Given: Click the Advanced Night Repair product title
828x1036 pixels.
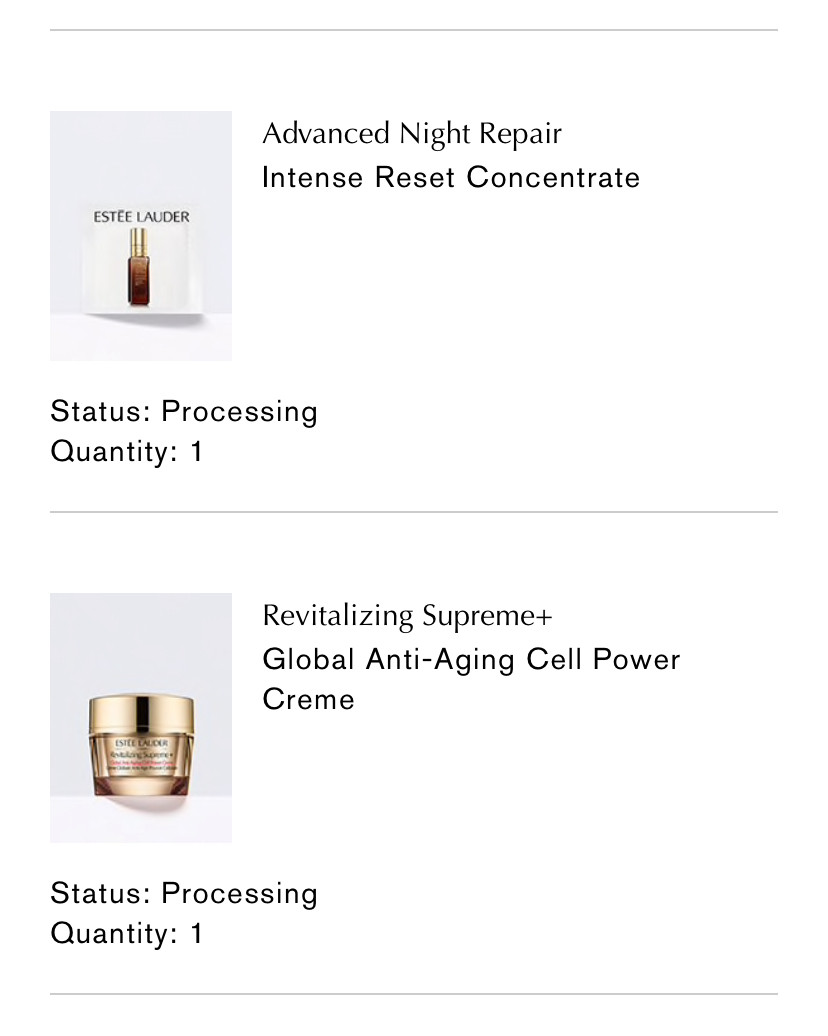Looking at the screenshot, I should 412,134.
